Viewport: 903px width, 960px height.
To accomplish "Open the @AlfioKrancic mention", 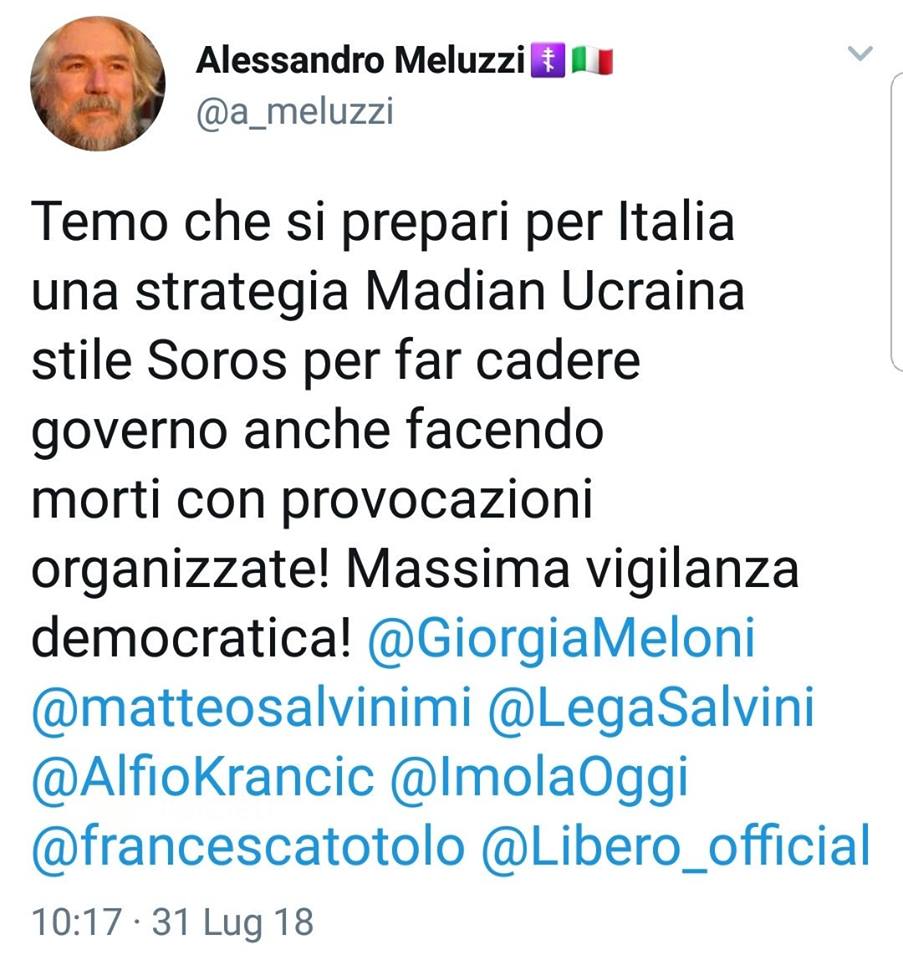I will click(203, 778).
